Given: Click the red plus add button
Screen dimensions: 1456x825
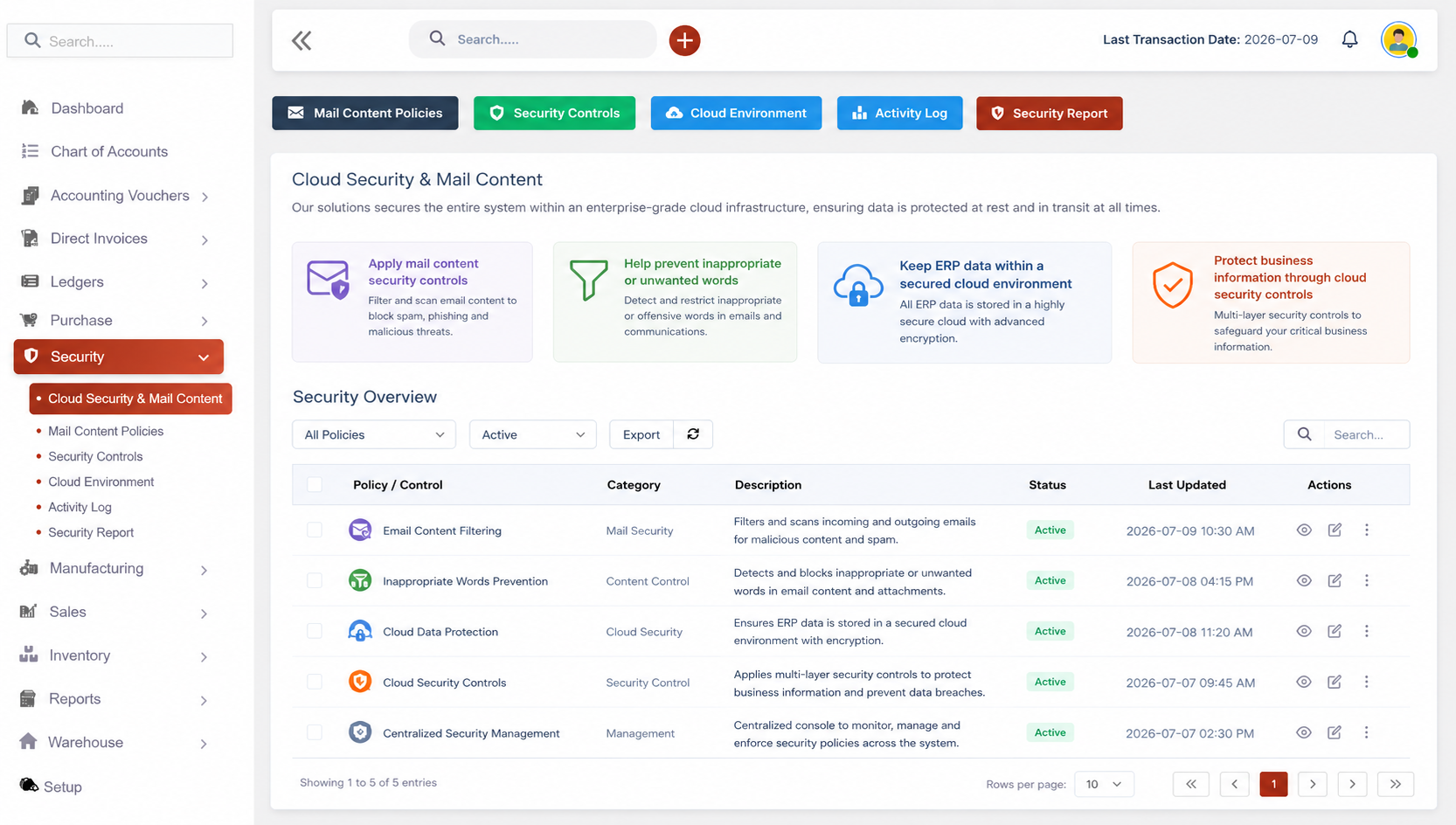Looking at the screenshot, I should pyautogui.click(x=684, y=40).
